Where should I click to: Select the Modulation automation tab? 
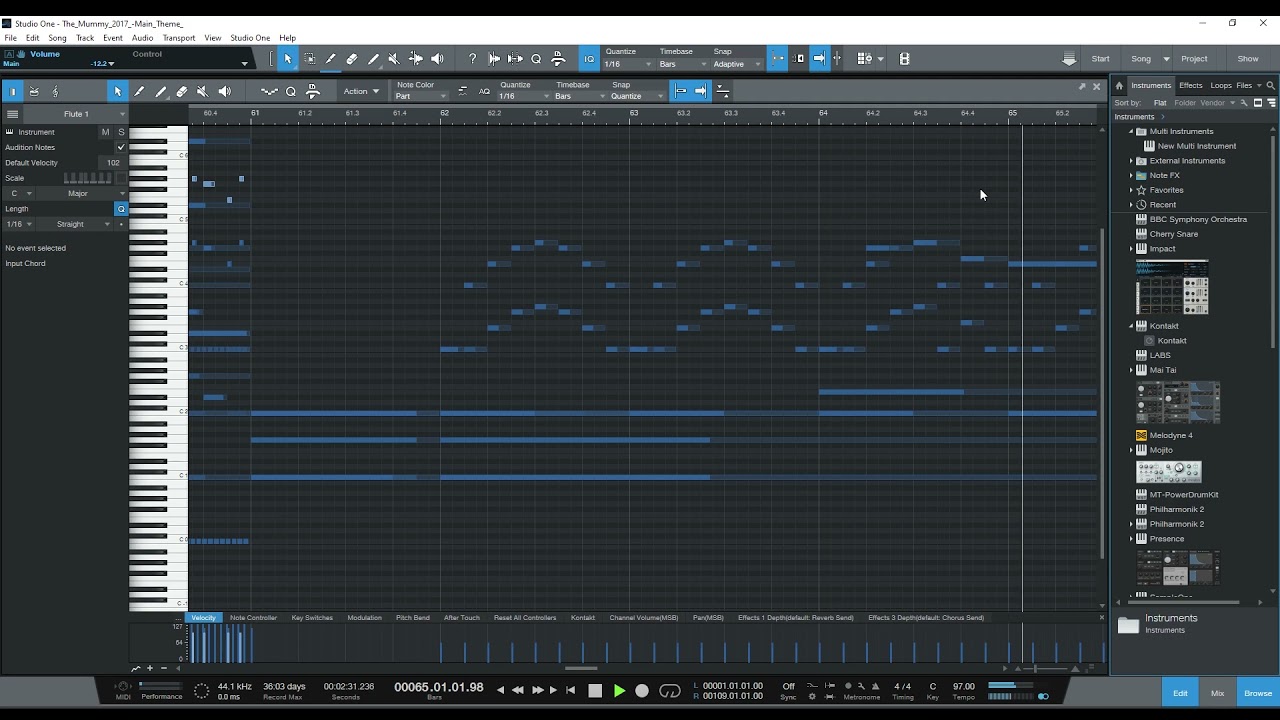(364, 618)
